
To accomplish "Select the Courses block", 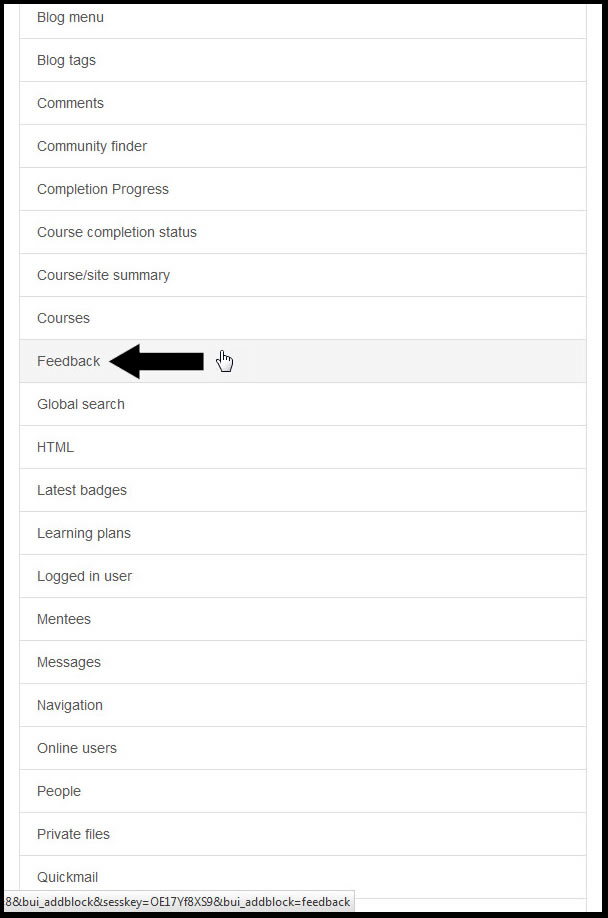I will [x=303, y=318].
